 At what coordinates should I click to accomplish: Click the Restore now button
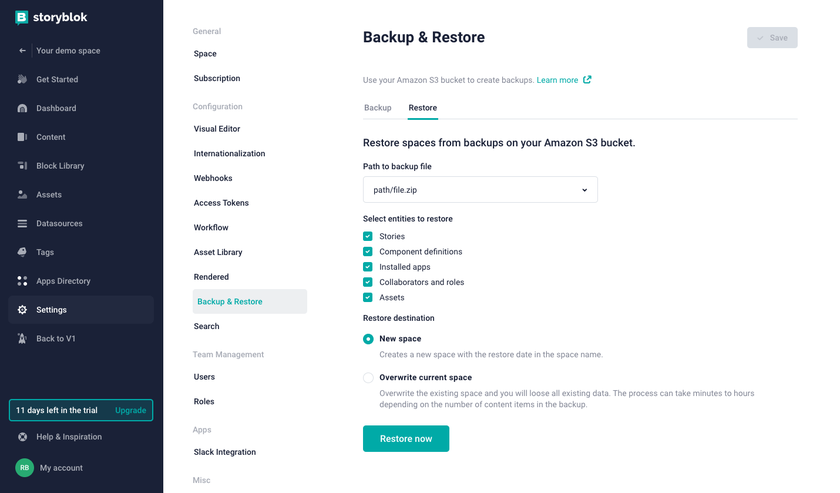pos(406,439)
